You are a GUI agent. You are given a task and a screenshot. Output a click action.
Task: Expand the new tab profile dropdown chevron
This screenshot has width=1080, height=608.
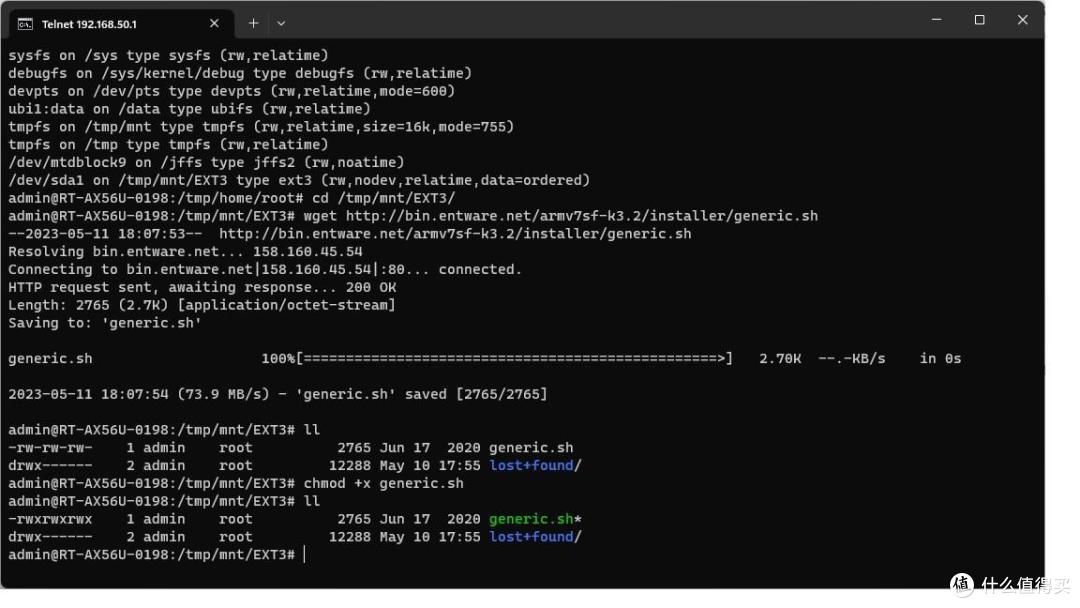[281, 23]
